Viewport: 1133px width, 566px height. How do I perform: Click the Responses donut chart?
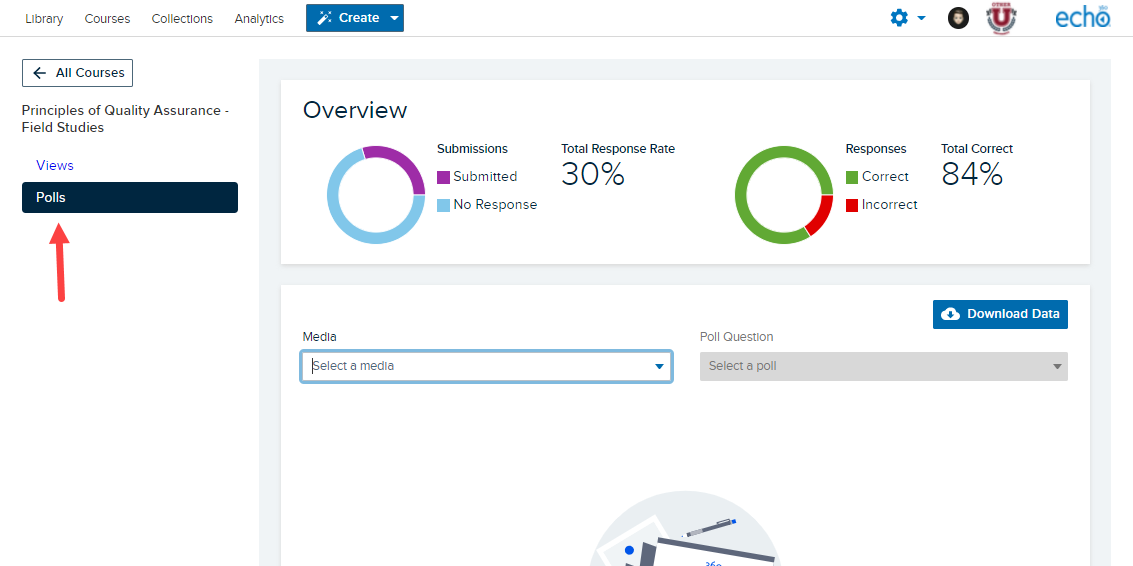[784, 194]
